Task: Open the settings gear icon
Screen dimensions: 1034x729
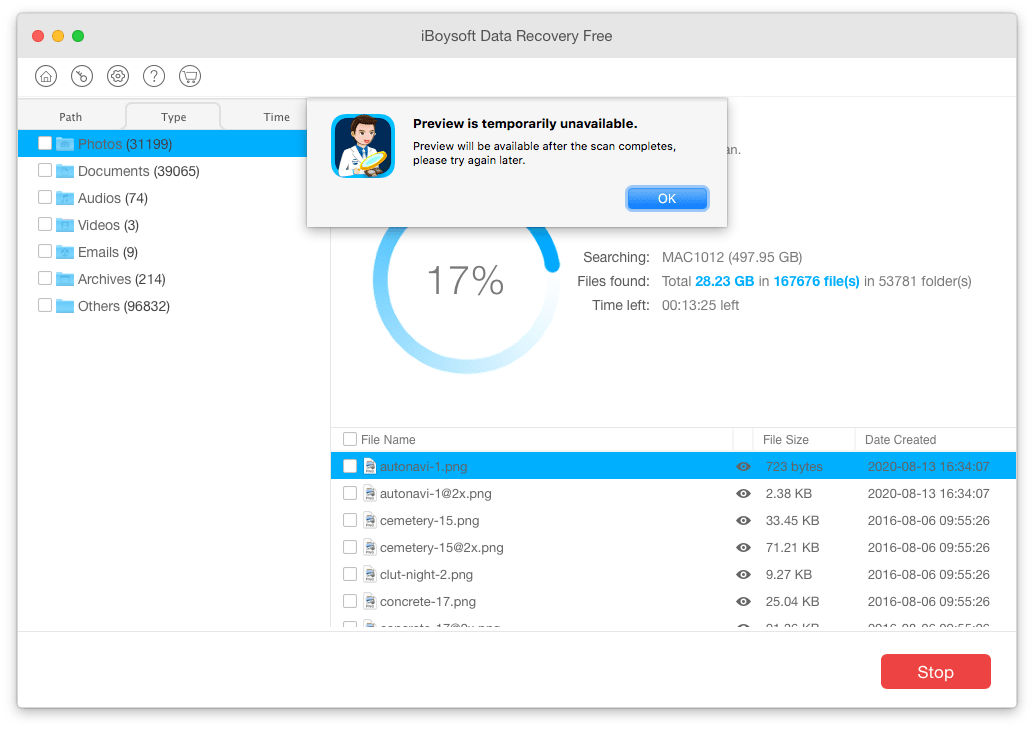Action: click(x=118, y=76)
